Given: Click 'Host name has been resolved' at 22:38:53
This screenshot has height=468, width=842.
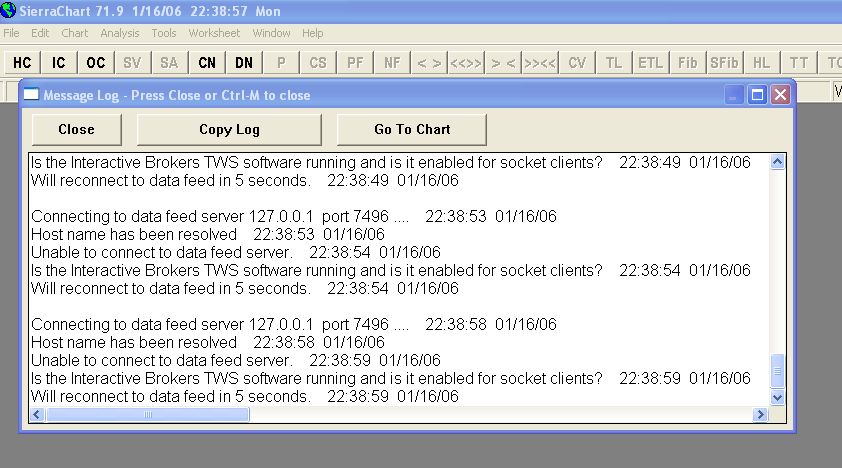Looking at the screenshot, I should click(208, 235).
